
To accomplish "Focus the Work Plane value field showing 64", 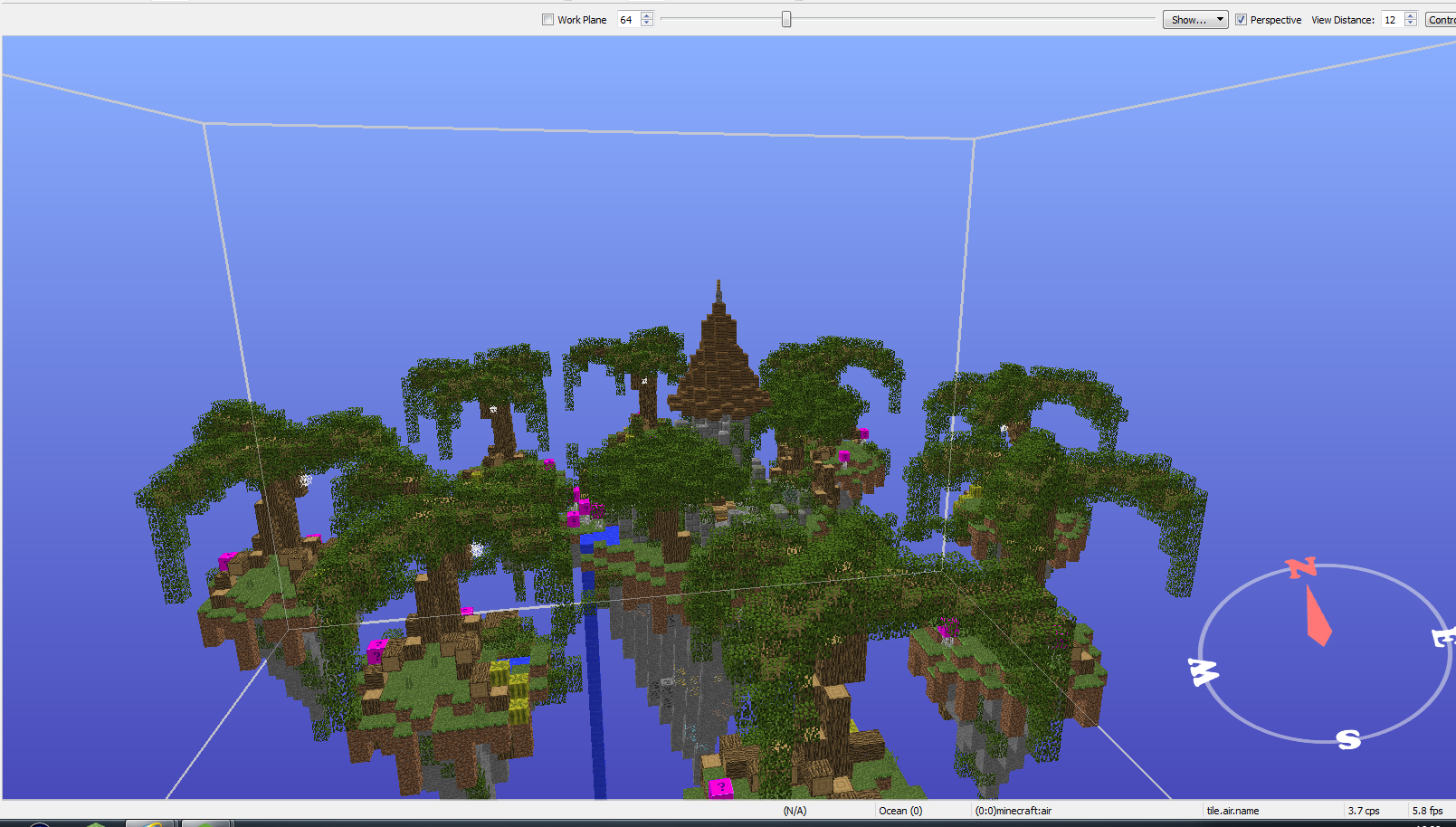I will pyautogui.click(x=629, y=20).
